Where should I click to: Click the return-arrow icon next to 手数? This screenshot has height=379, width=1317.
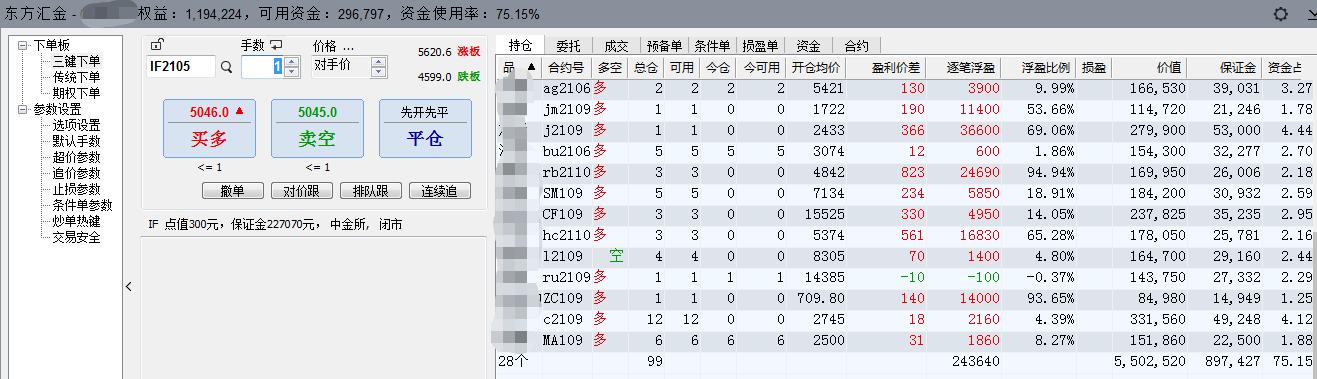(x=276, y=45)
